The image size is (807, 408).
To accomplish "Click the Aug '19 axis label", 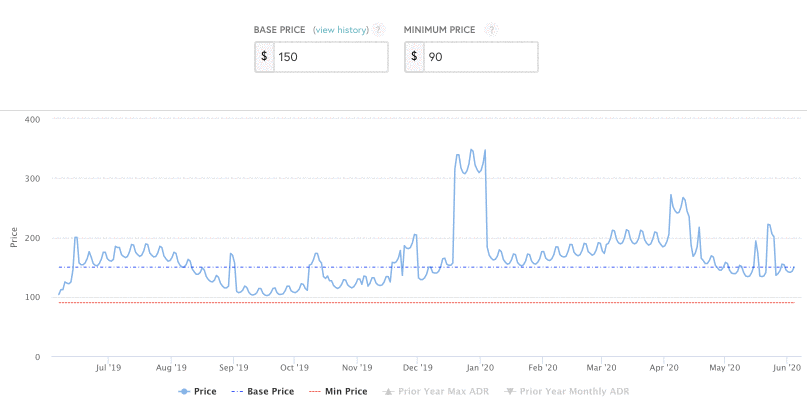I will [x=171, y=368].
